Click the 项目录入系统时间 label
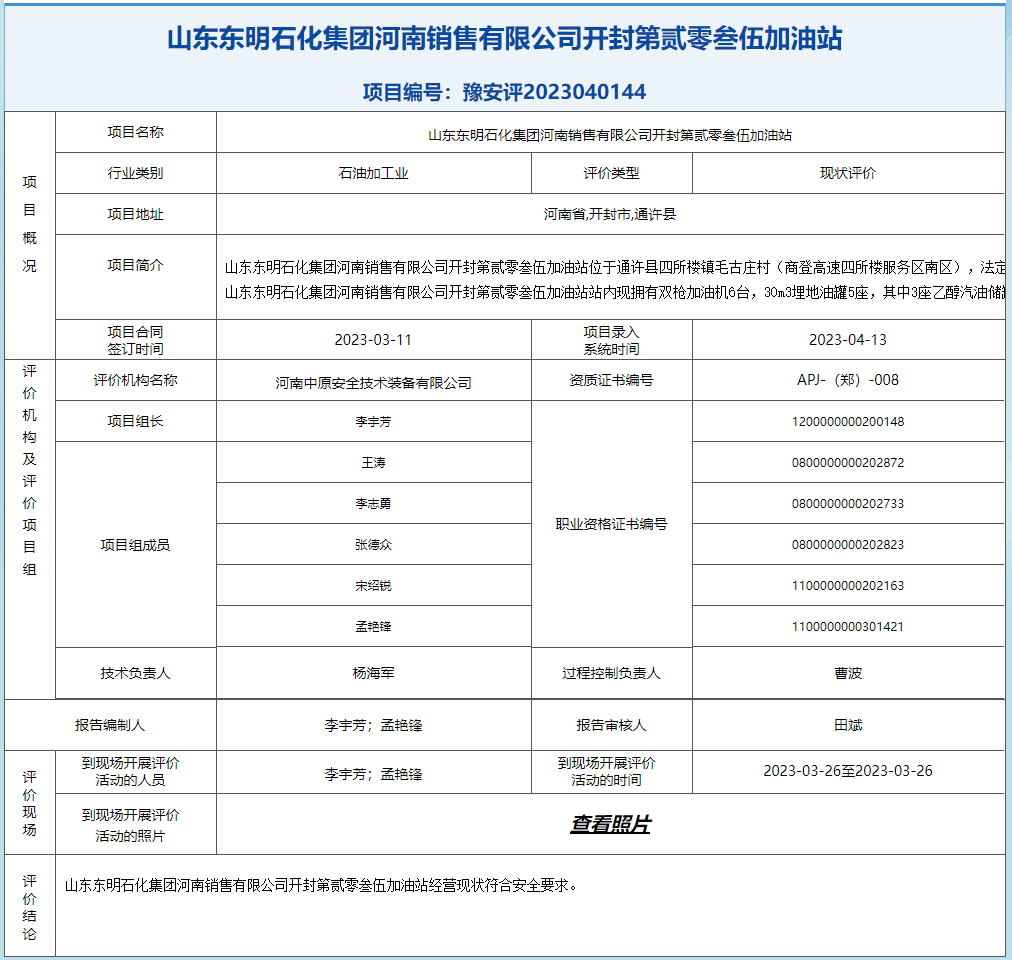 pos(611,340)
